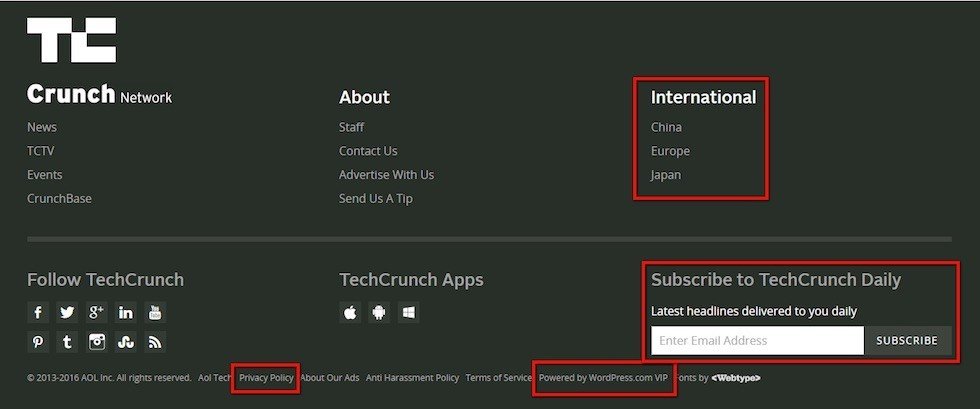Open Advertise With Us
Viewport: 980px width, 409px height.
[x=386, y=174]
